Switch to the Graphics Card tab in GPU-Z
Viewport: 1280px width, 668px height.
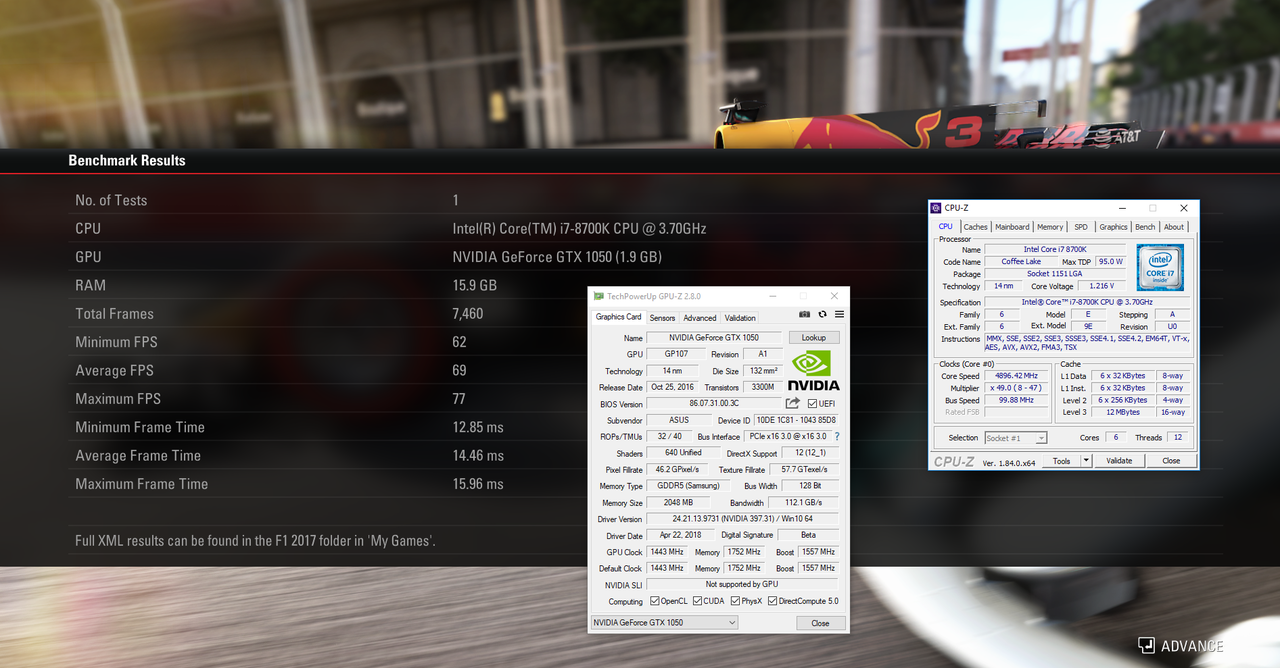click(618, 317)
